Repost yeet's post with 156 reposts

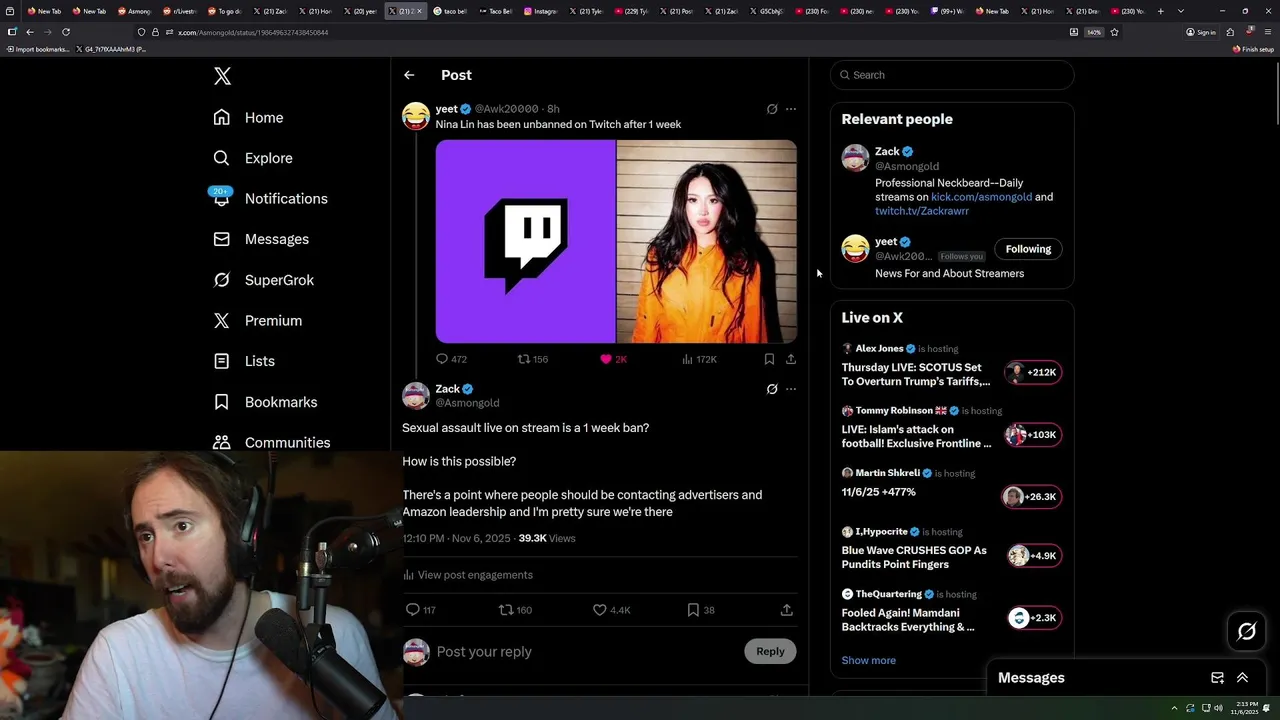(x=532, y=359)
